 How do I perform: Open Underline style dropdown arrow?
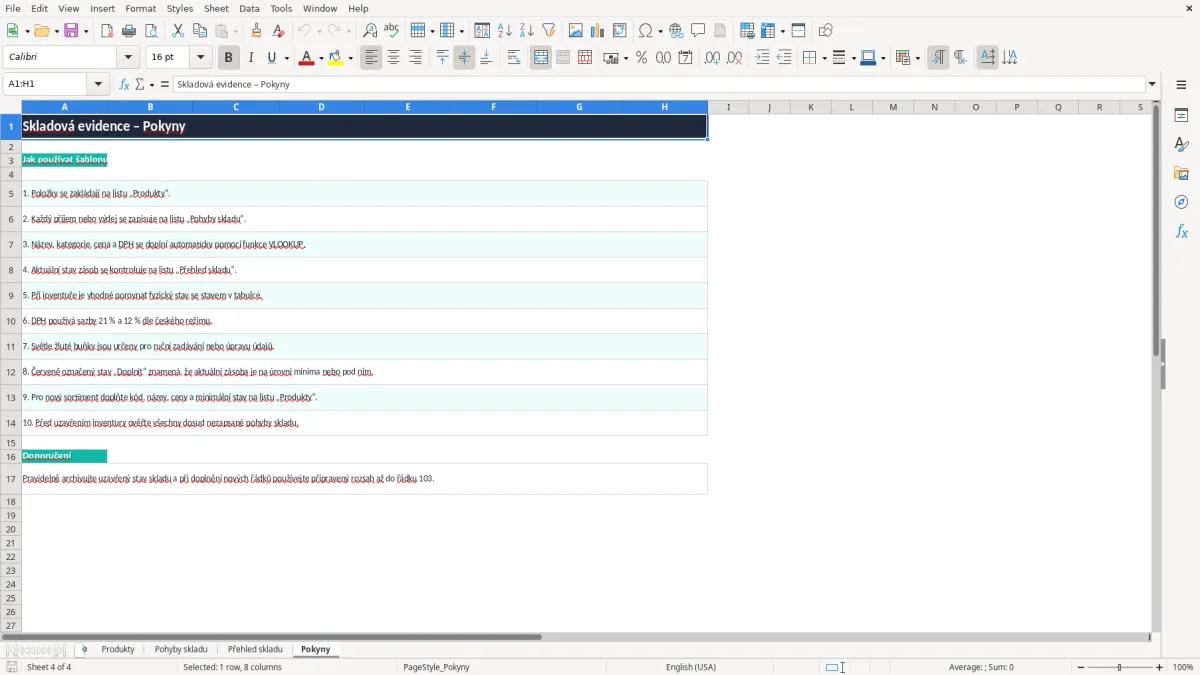tap(286, 58)
